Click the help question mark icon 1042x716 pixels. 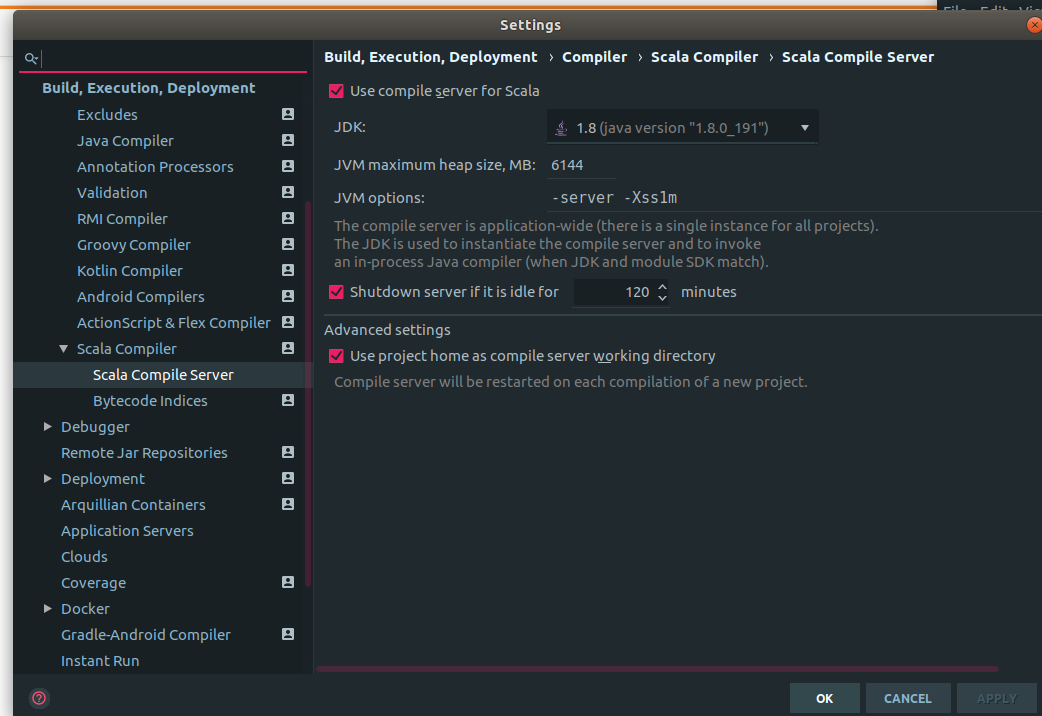coord(39,698)
